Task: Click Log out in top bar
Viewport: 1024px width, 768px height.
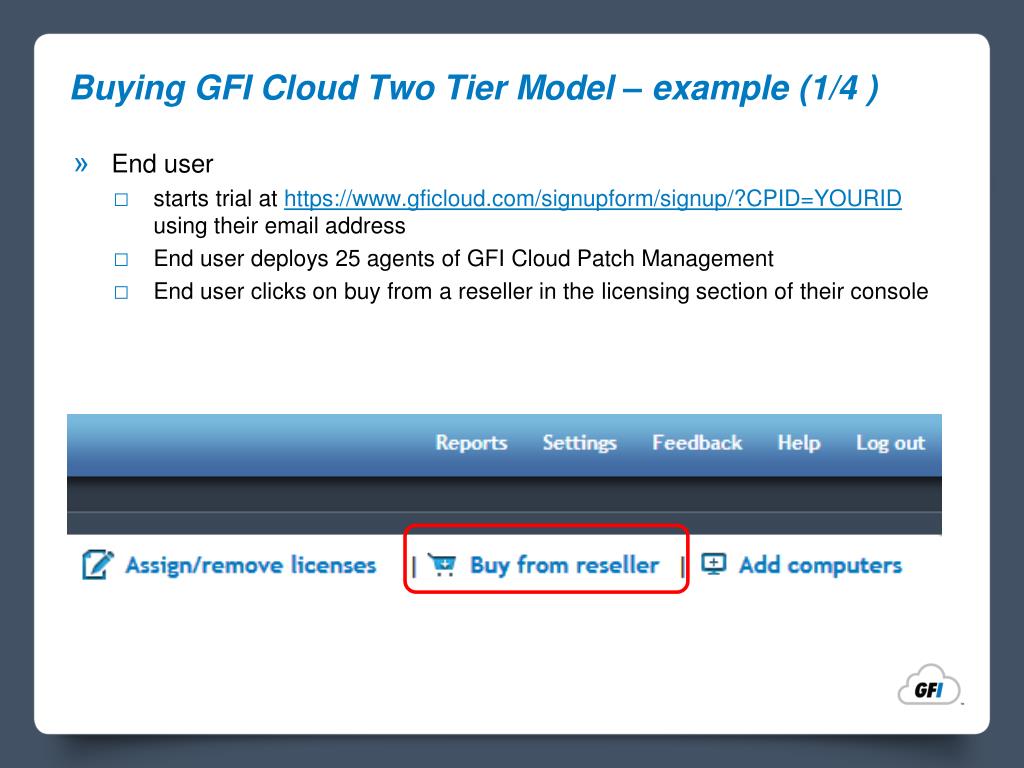Action: click(x=890, y=443)
